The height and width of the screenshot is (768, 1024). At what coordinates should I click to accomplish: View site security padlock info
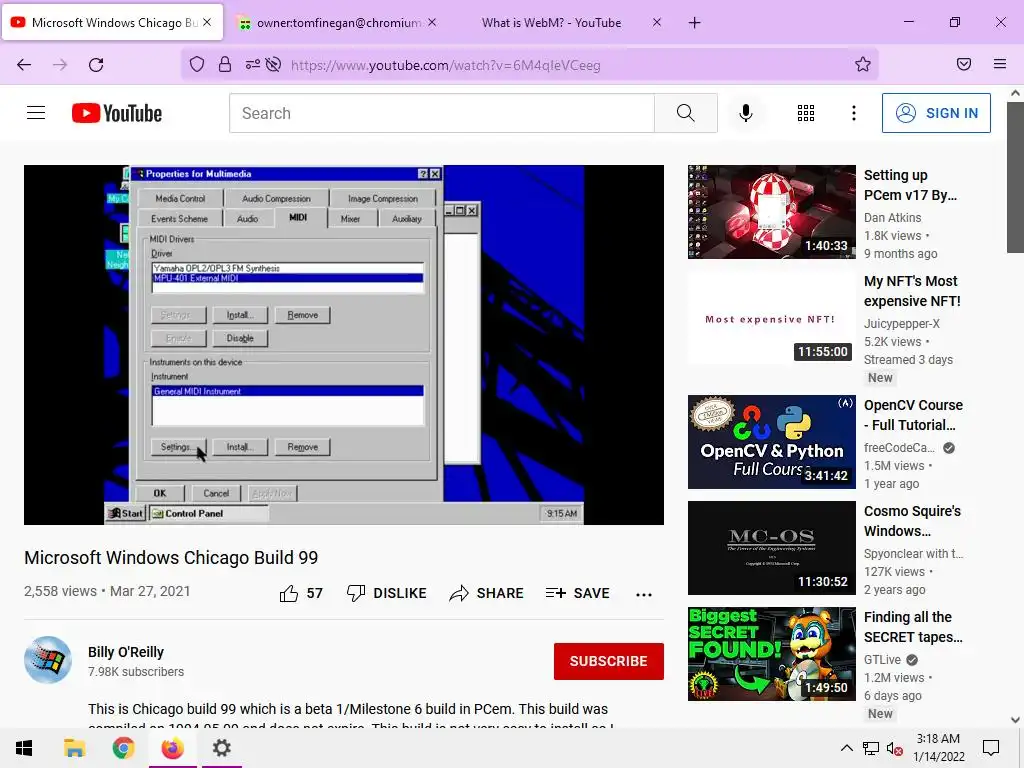pos(225,64)
